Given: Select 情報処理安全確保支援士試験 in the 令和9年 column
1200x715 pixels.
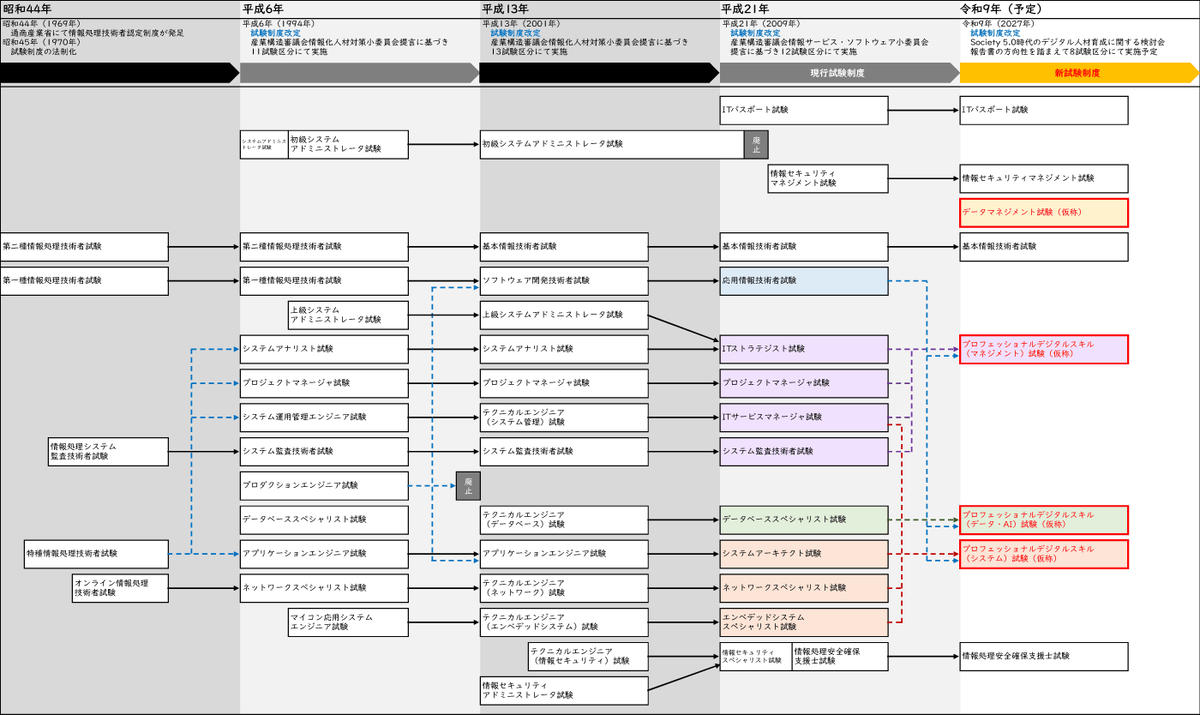Looking at the screenshot, I should (1044, 656).
